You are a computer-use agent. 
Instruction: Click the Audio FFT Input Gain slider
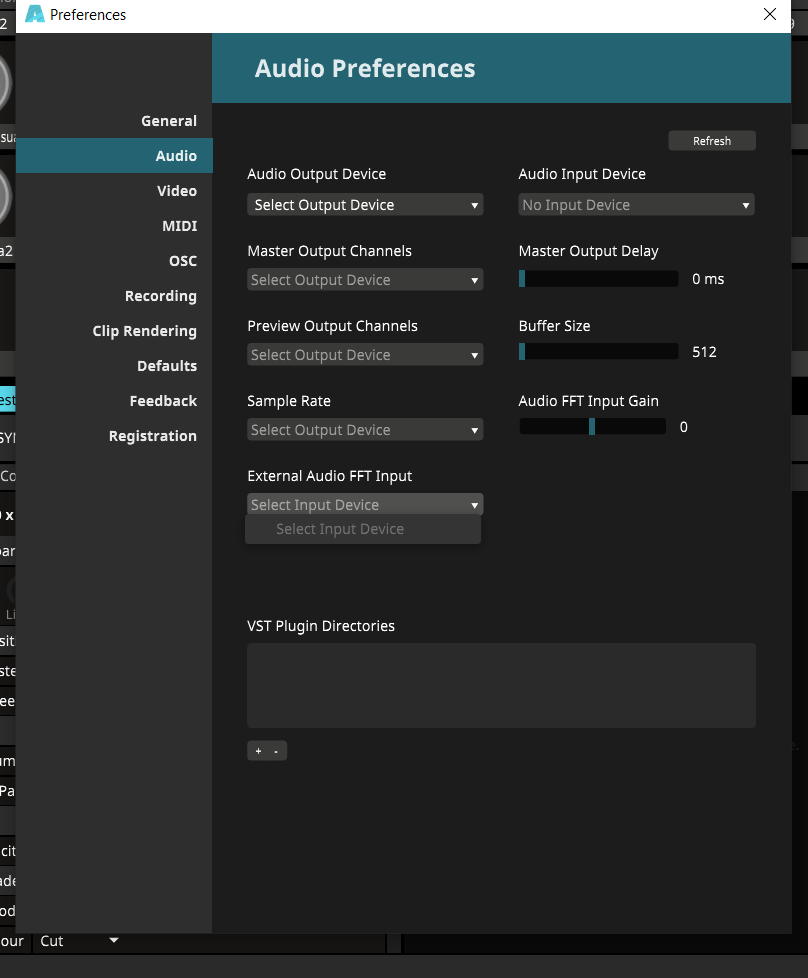[592, 427]
